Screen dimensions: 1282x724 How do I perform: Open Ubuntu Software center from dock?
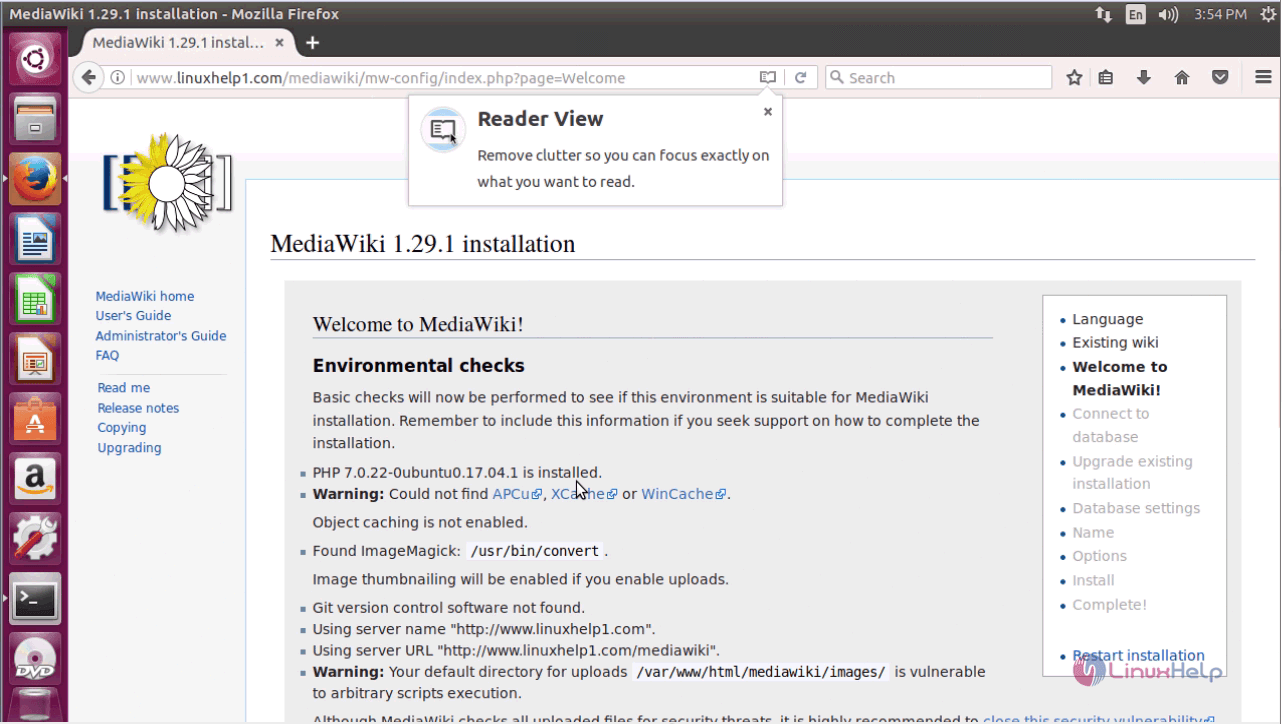[x=35, y=418]
